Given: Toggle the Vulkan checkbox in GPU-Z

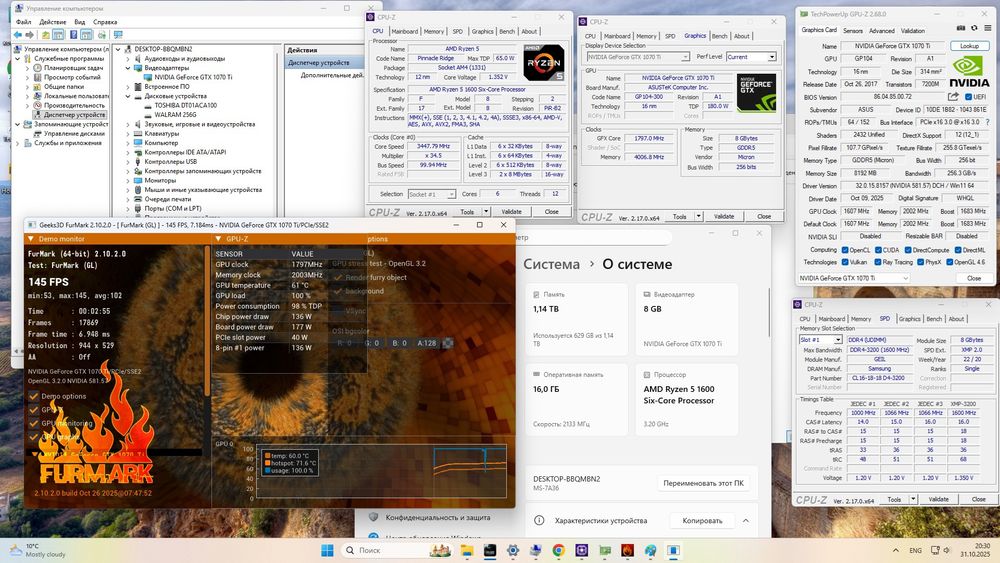Looking at the screenshot, I should (x=845, y=262).
